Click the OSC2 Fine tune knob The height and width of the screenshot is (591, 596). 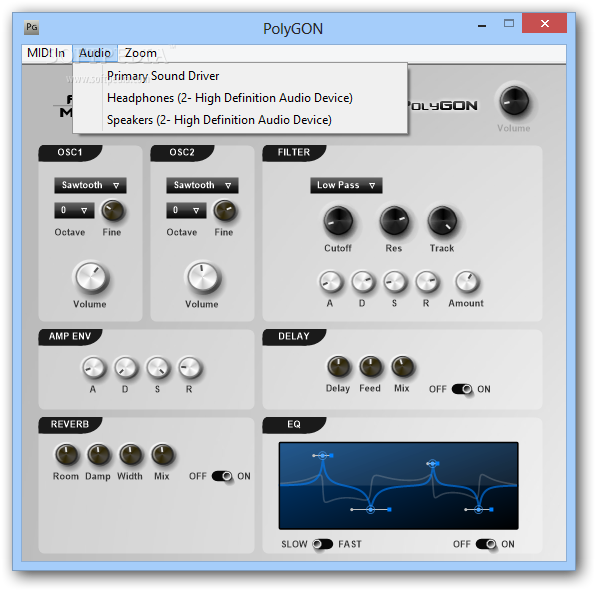(225, 211)
